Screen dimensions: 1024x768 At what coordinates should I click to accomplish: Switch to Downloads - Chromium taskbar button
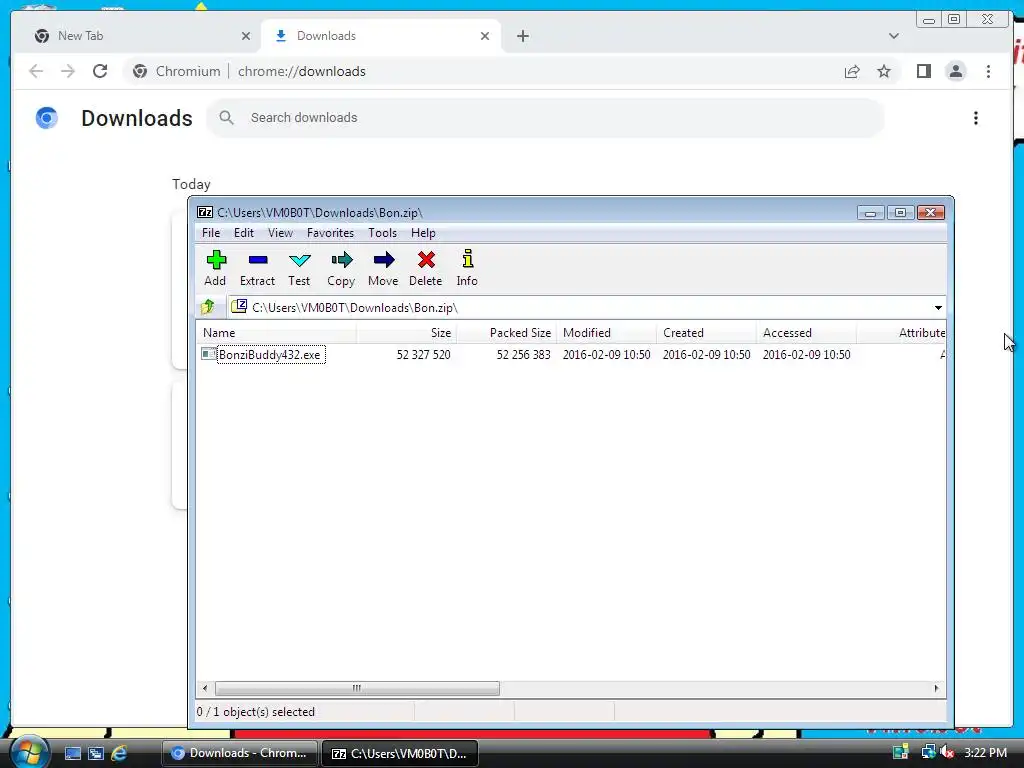pyautogui.click(x=239, y=753)
